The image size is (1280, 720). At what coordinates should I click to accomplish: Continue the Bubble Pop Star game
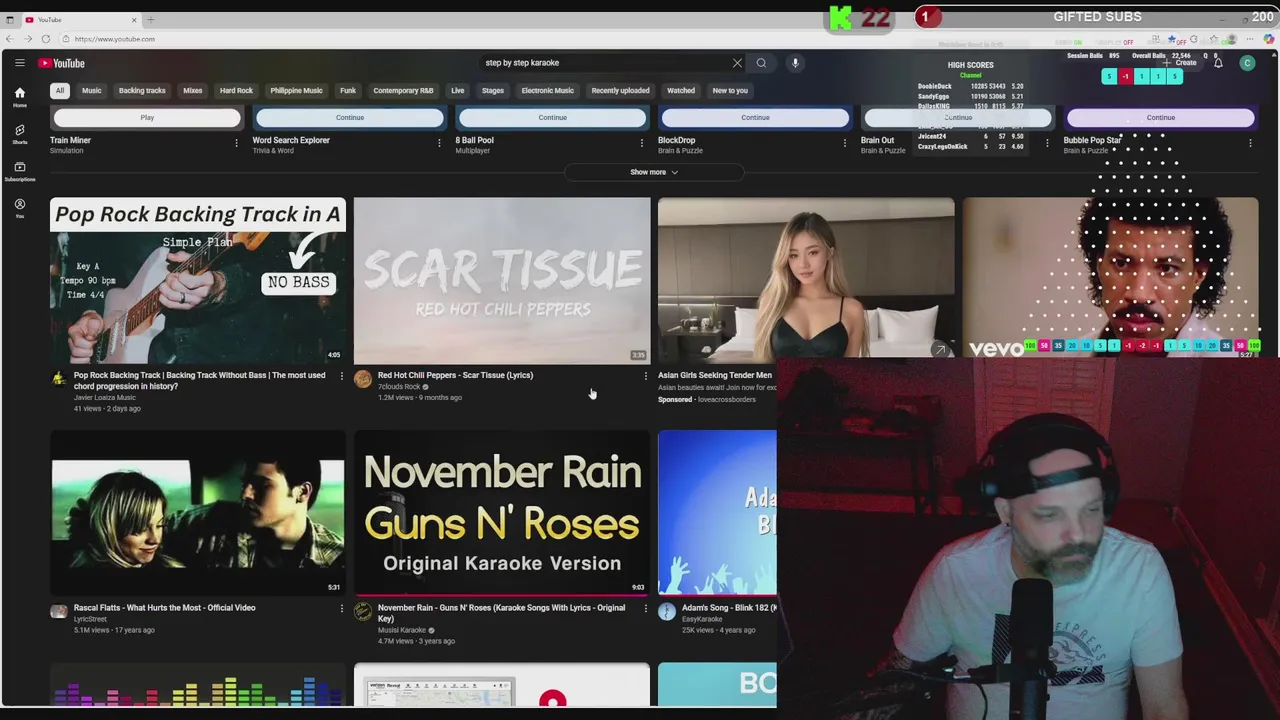[x=1161, y=118]
